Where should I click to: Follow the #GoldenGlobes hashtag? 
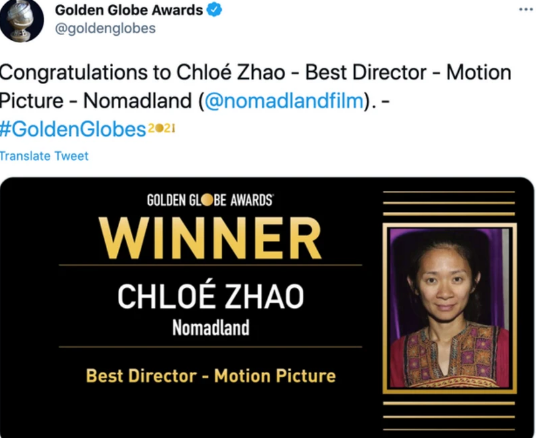point(73,129)
